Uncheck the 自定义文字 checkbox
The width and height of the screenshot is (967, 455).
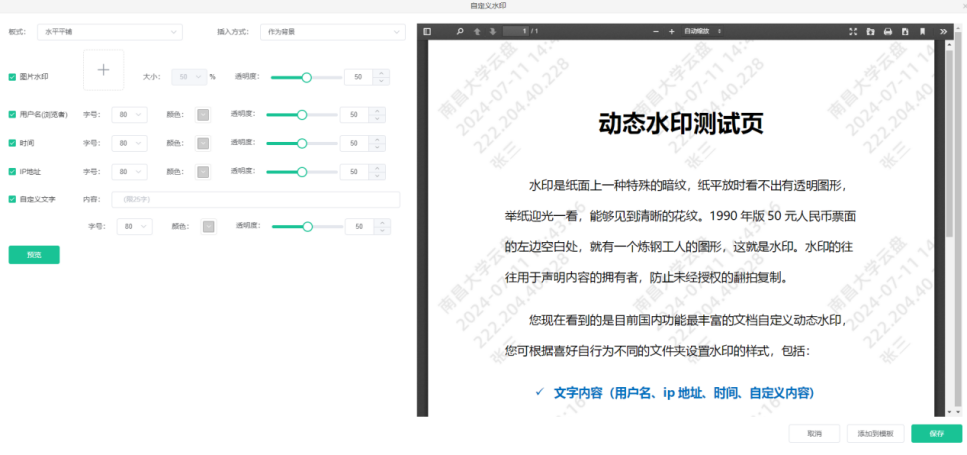(x=12, y=199)
